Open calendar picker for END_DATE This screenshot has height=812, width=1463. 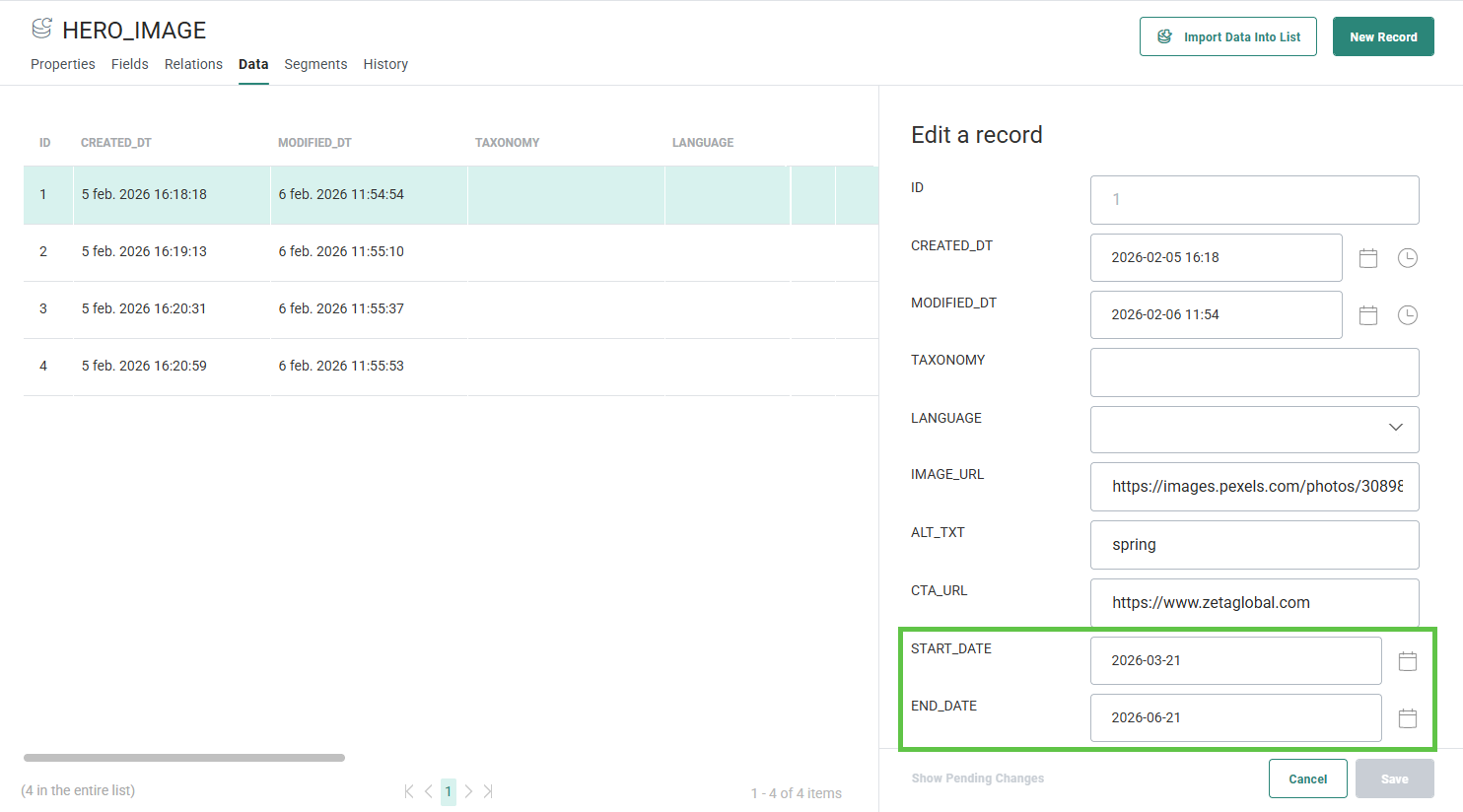click(1407, 718)
